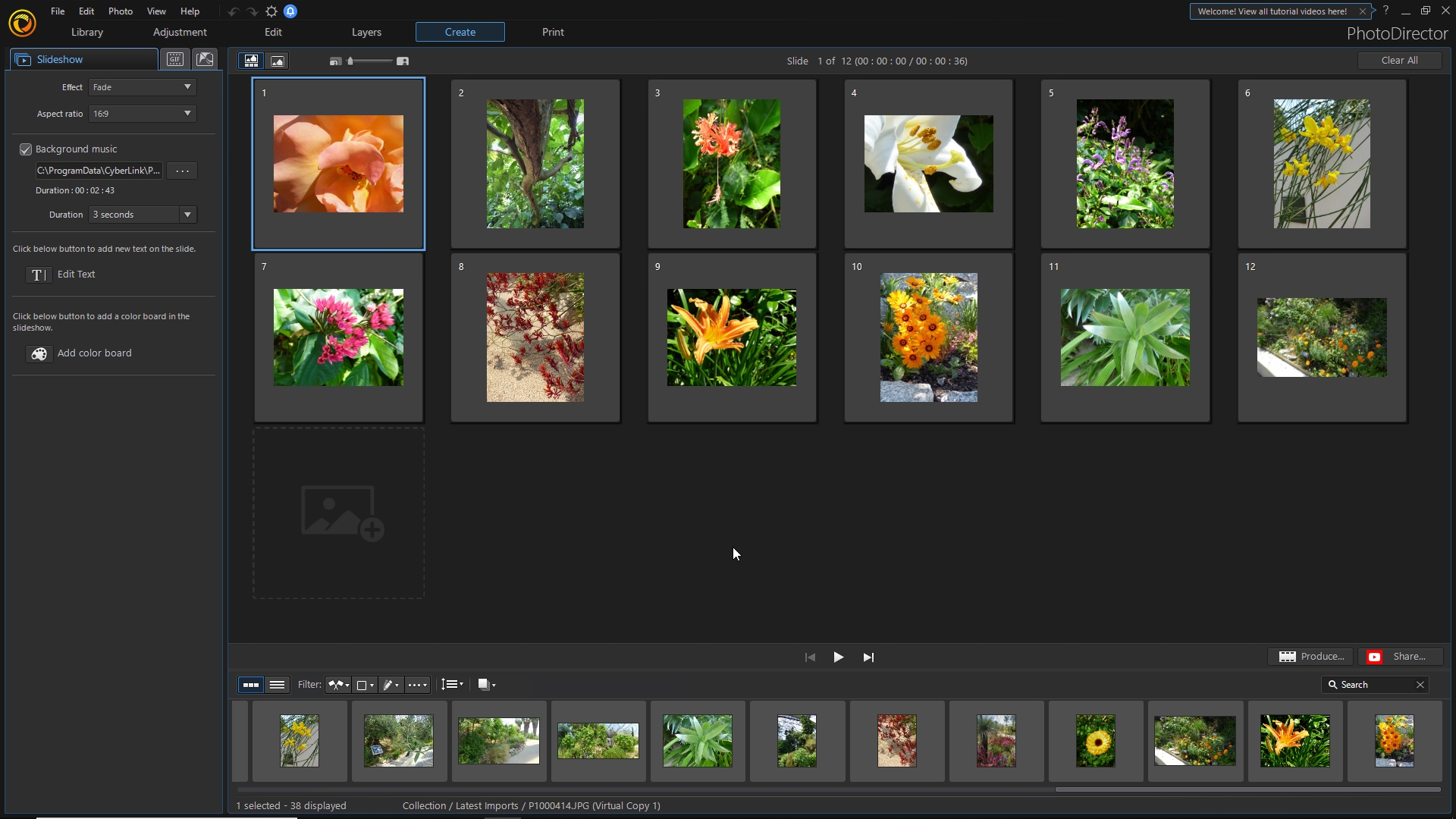Viewport: 1456px width, 819px height.
Task: Click the Produce button to export
Action: click(1311, 656)
